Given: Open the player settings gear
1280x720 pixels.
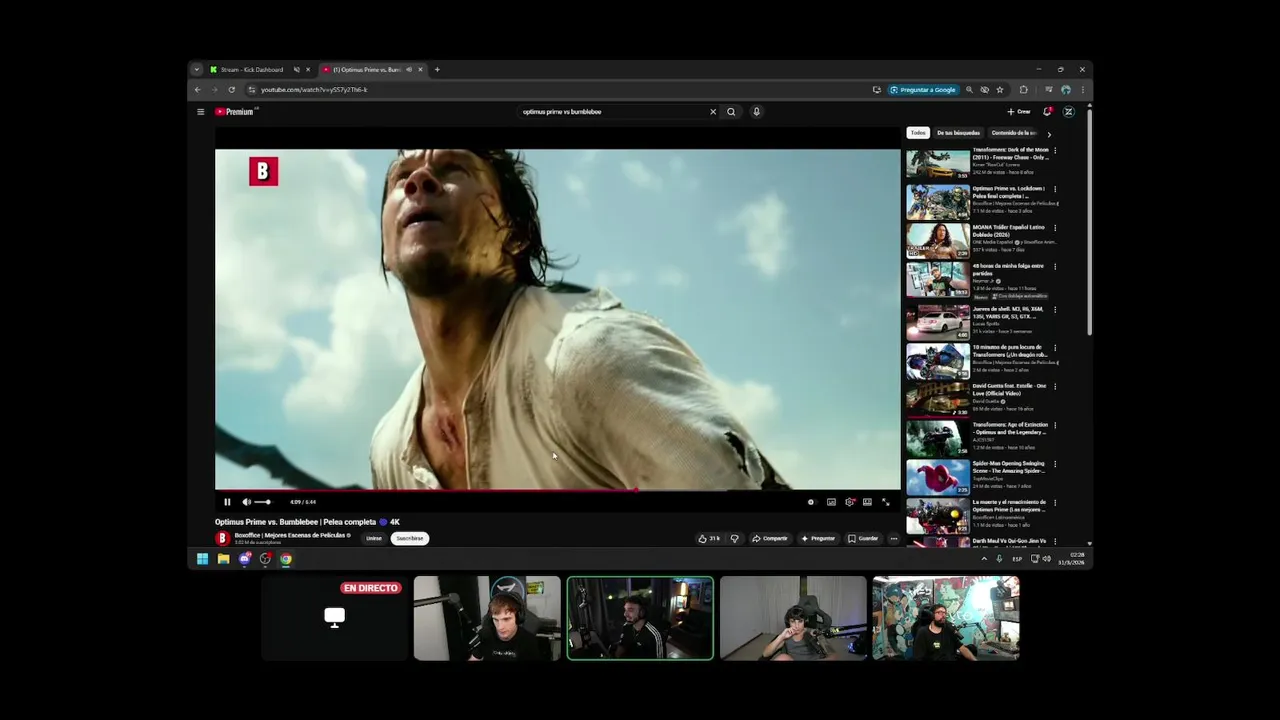Looking at the screenshot, I should pyautogui.click(x=849, y=502).
